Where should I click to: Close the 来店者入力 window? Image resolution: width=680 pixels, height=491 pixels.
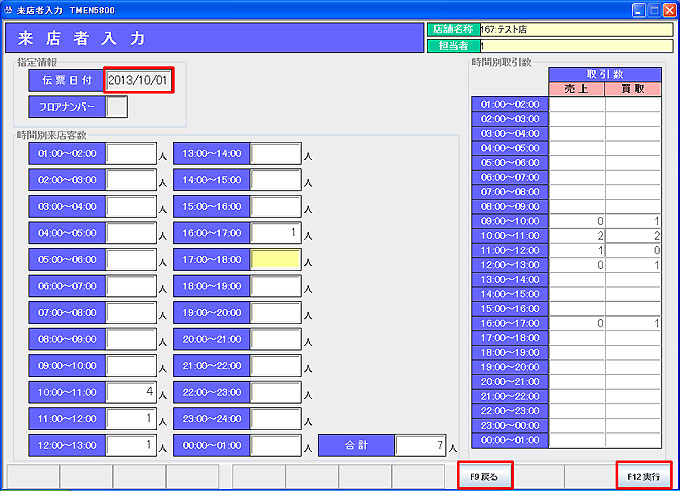pyautogui.click(x=669, y=8)
